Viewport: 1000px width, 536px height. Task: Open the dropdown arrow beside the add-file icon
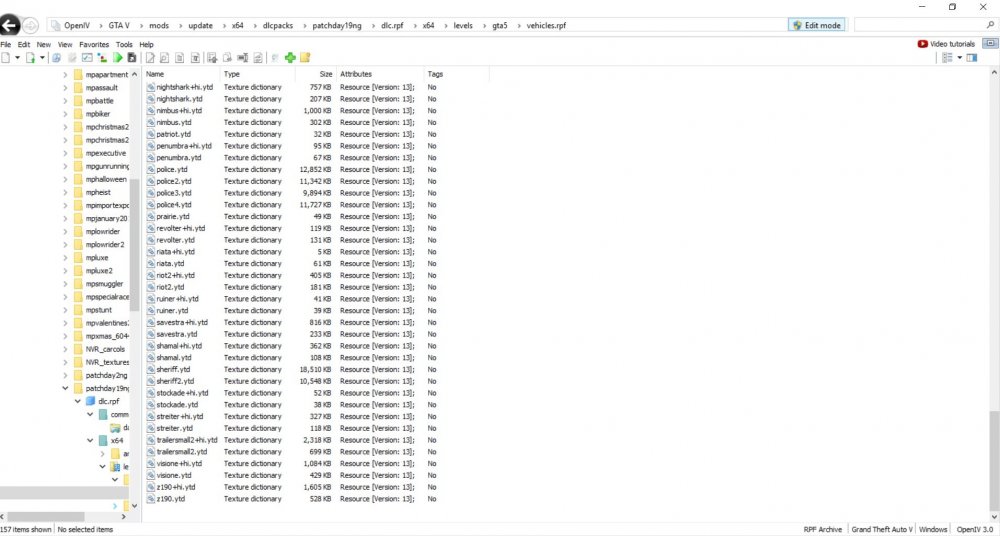pos(42,58)
